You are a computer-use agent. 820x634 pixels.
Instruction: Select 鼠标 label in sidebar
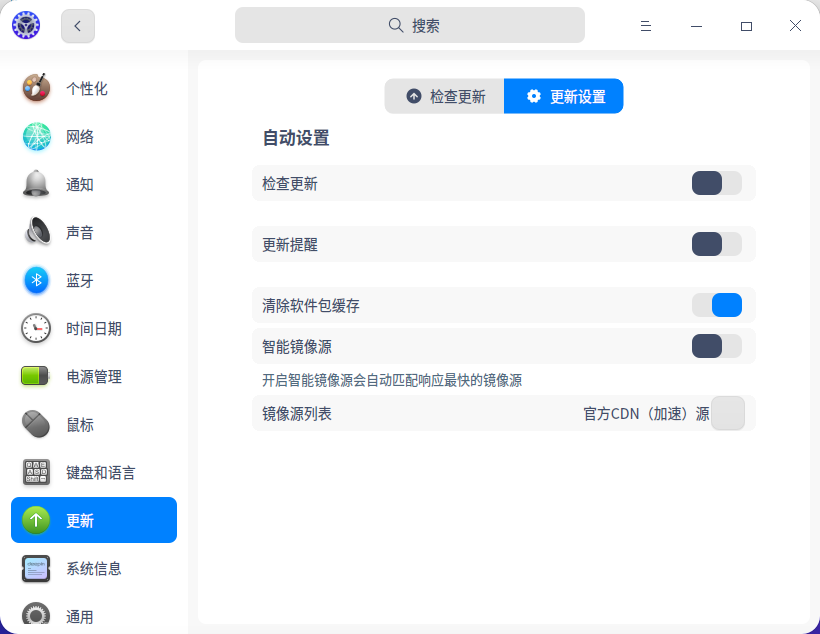point(80,425)
